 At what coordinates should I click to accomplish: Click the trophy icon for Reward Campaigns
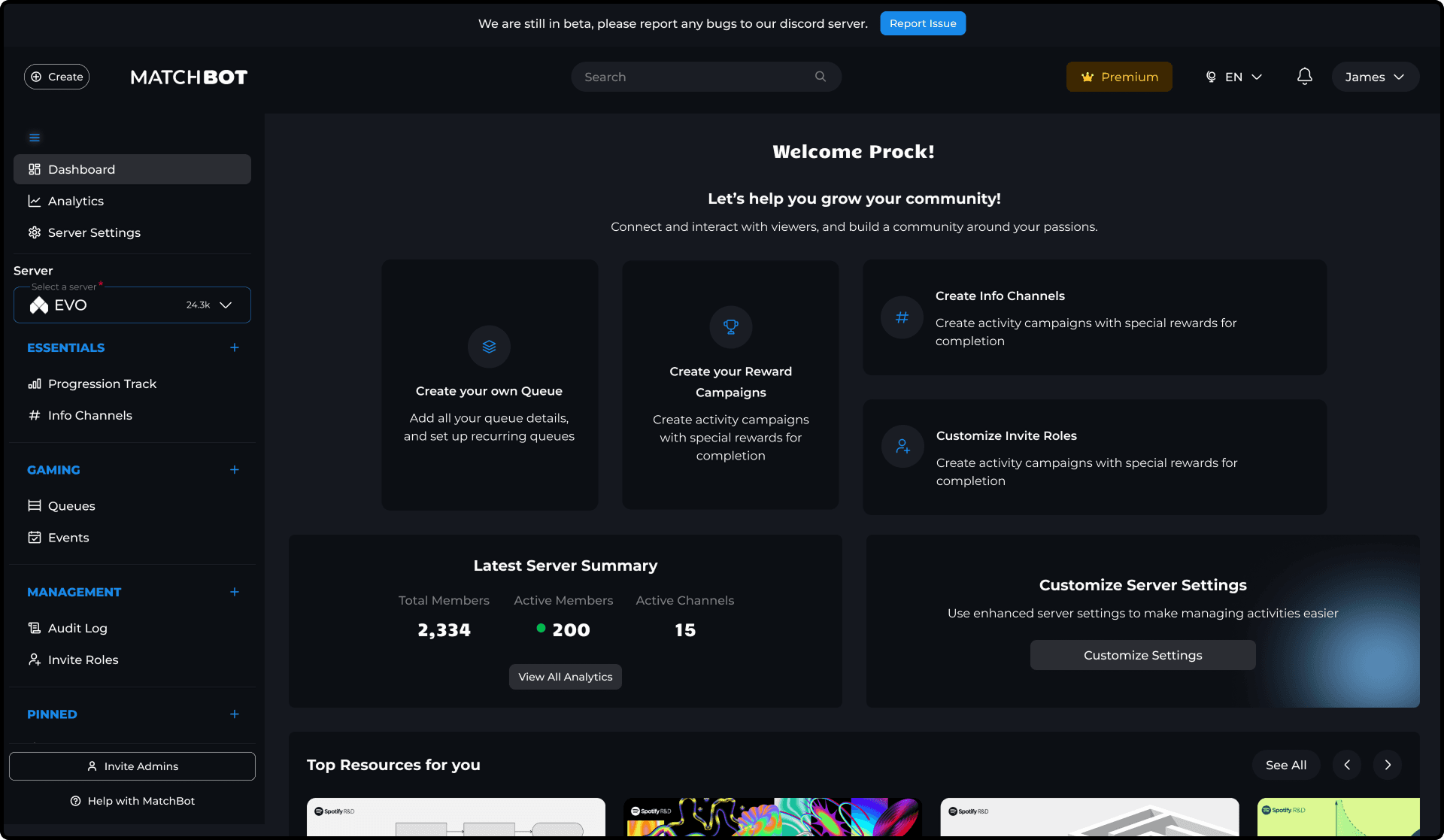(x=730, y=327)
